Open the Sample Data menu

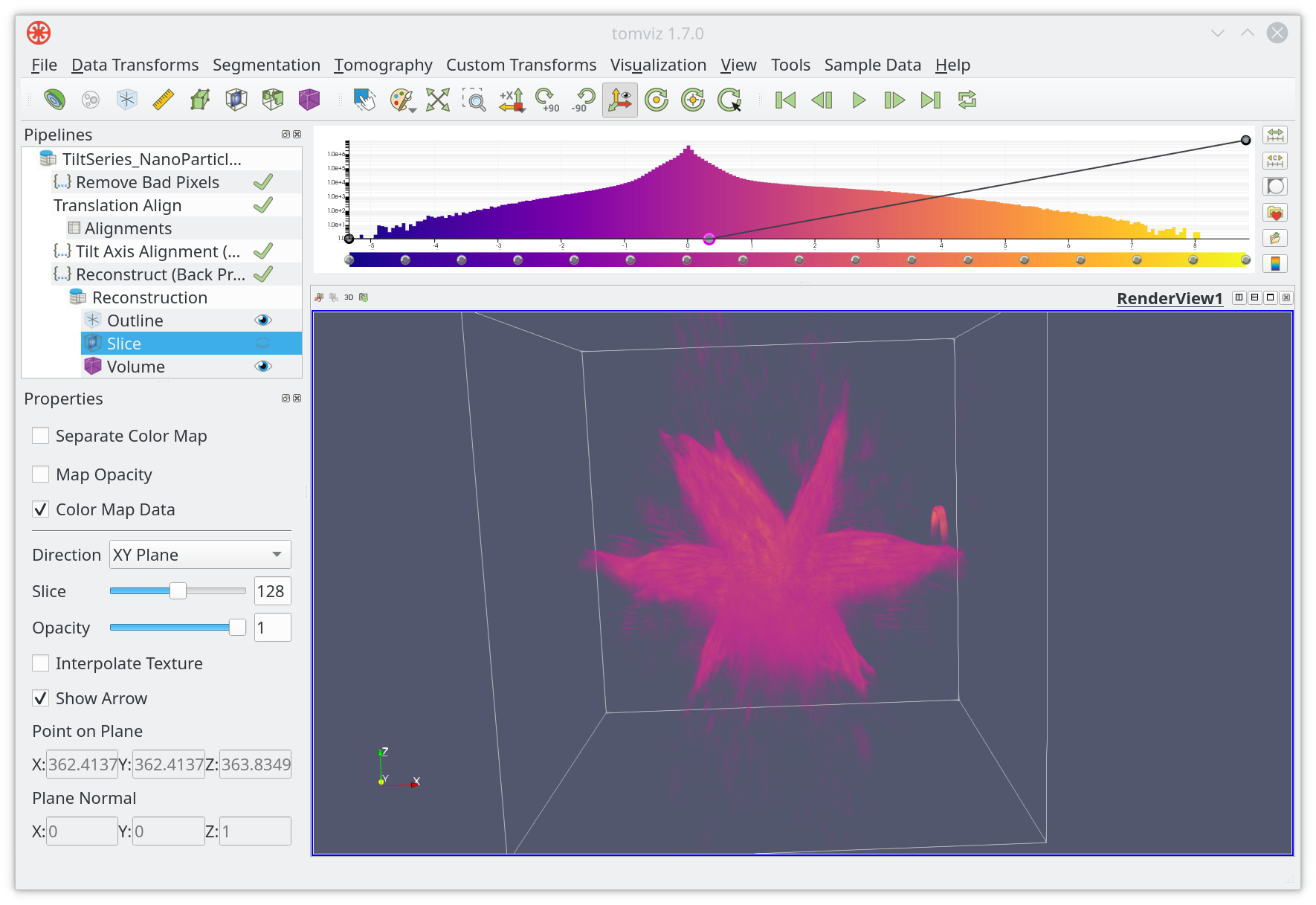[x=873, y=65]
